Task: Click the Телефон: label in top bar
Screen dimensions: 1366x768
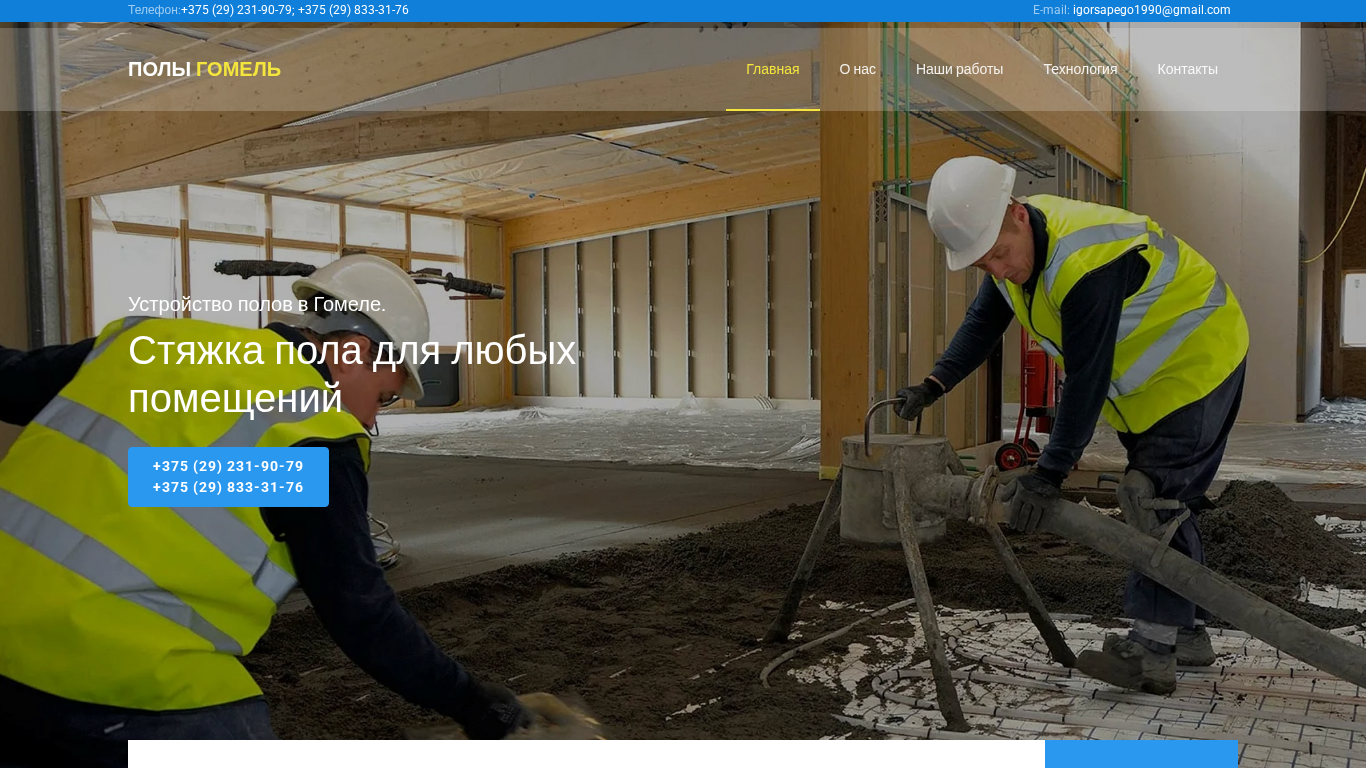Action: 154,10
